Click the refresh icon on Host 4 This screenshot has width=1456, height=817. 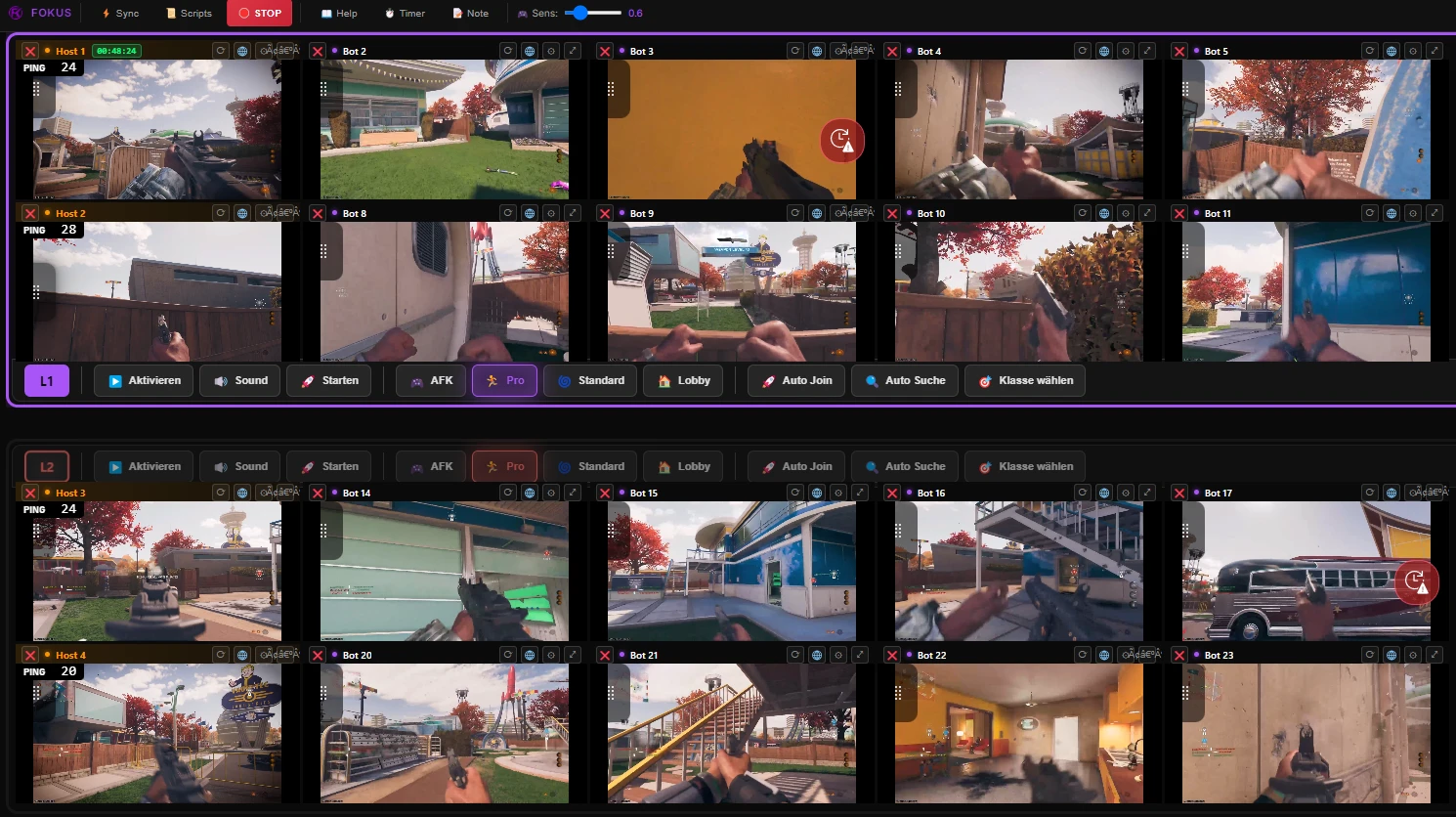click(x=221, y=655)
